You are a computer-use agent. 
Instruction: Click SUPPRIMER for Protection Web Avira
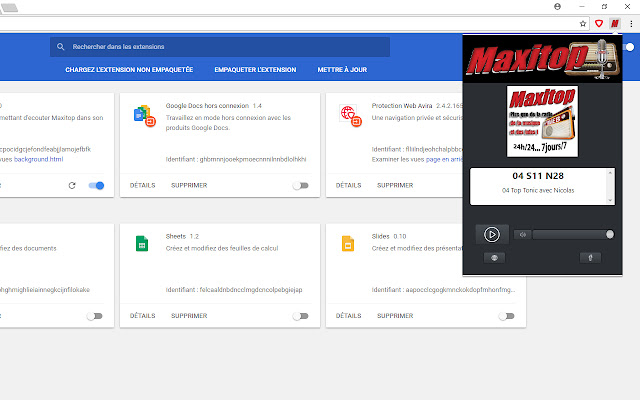coord(395,185)
